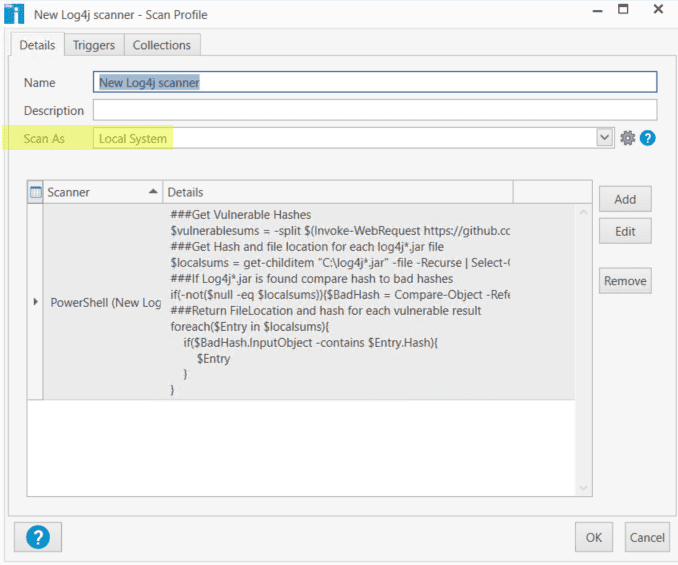Open the large help button at bottom left
Image resolution: width=678 pixels, height=565 pixels.
pyautogui.click(x=38, y=537)
